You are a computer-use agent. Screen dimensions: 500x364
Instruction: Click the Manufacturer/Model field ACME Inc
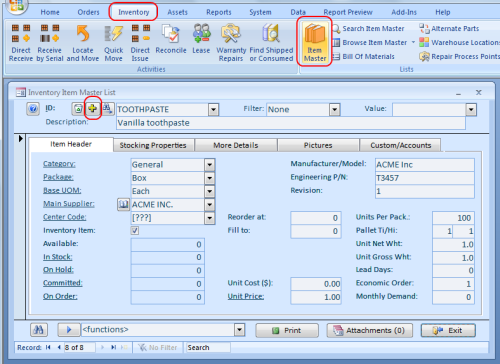pyautogui.click(x=425, y=165)
